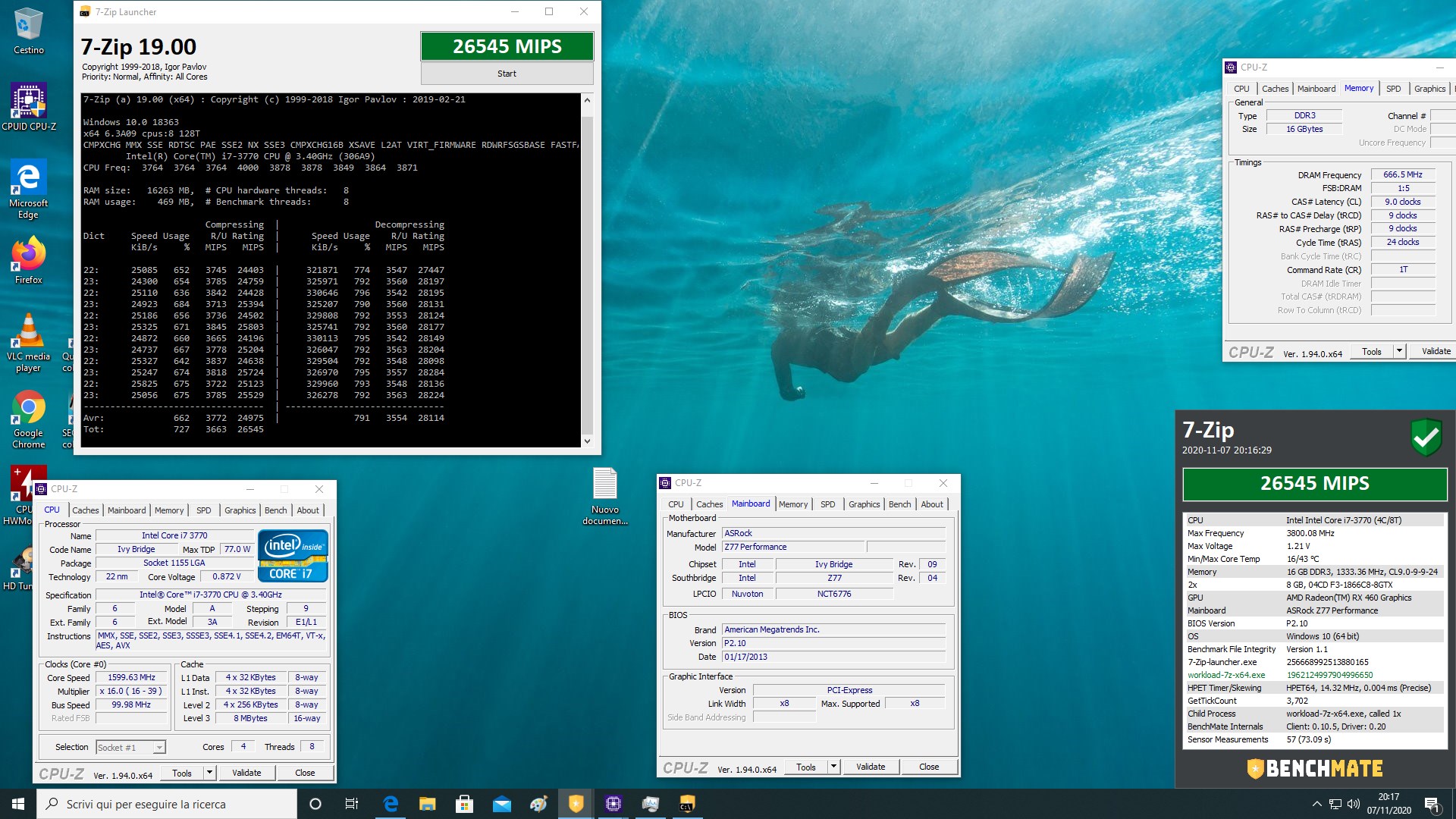Launch Edge from the taskbar
This screenshot has width=1456, height=819.
[391, 804]
